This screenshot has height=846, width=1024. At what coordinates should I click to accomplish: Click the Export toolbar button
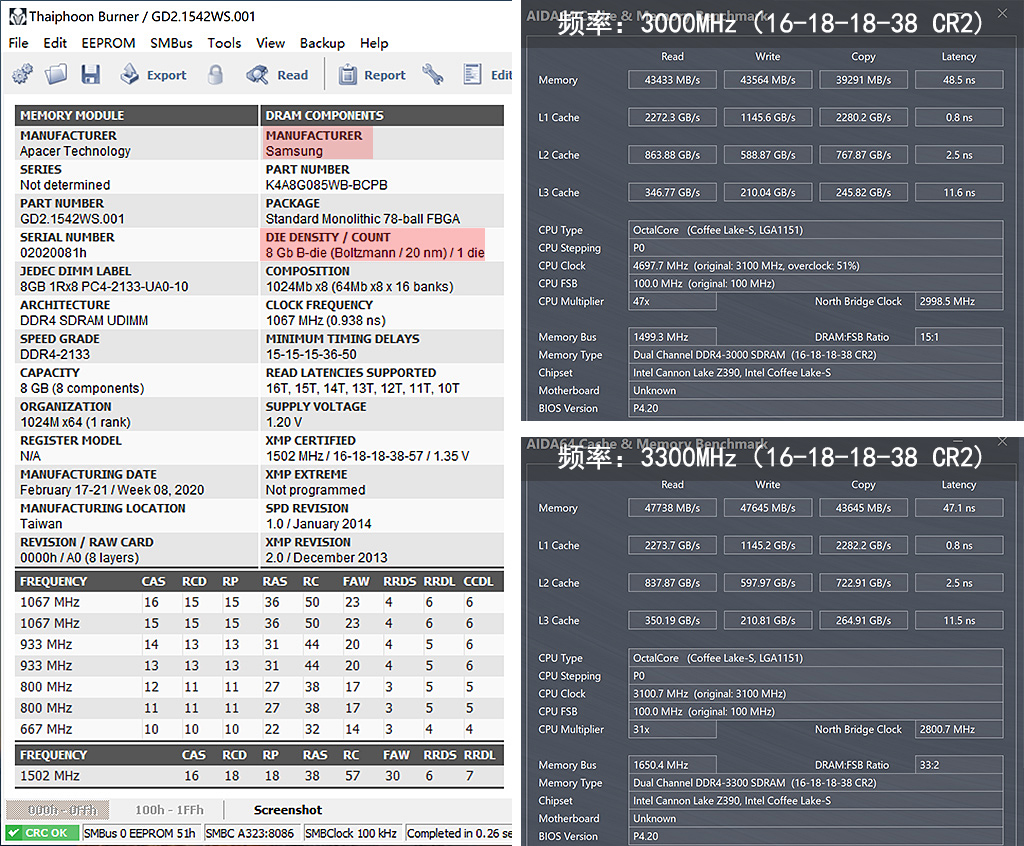153,74
